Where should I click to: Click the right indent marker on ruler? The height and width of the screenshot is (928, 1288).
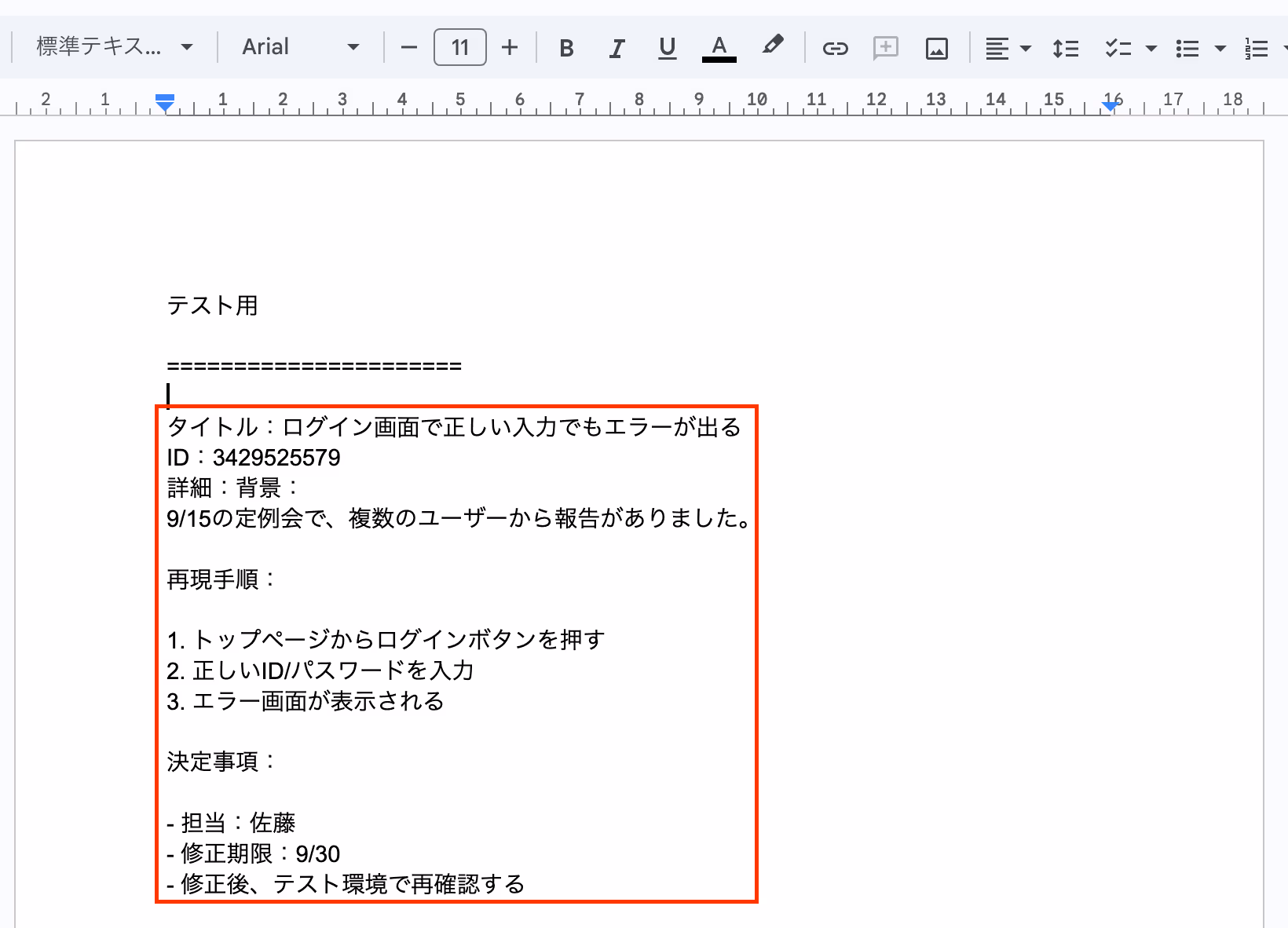coord(1110,105)
